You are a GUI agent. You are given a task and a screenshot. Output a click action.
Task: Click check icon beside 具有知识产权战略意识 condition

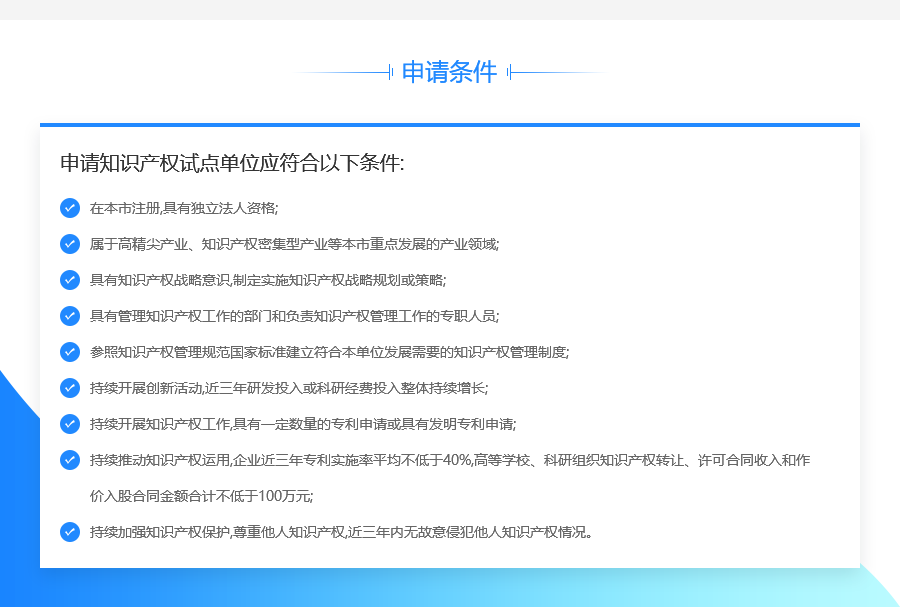point(70,280)
